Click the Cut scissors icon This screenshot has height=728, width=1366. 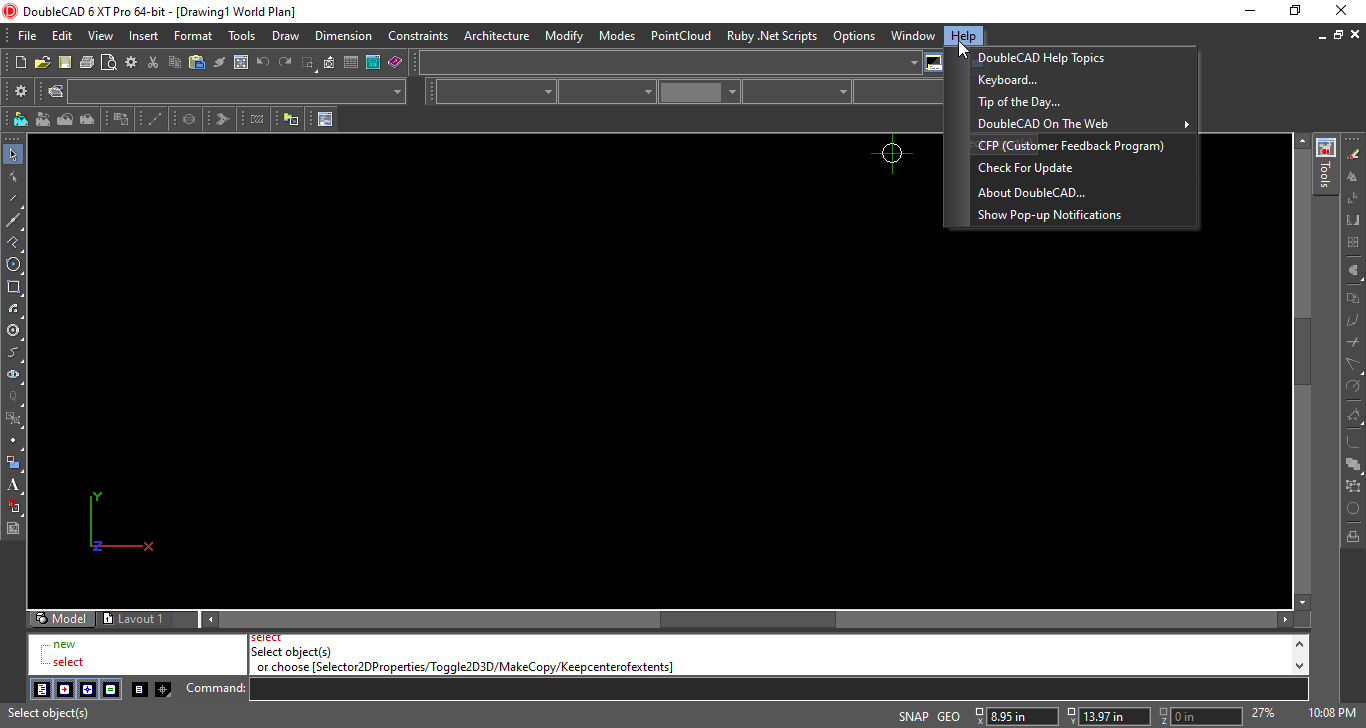[x=153, y=62]
